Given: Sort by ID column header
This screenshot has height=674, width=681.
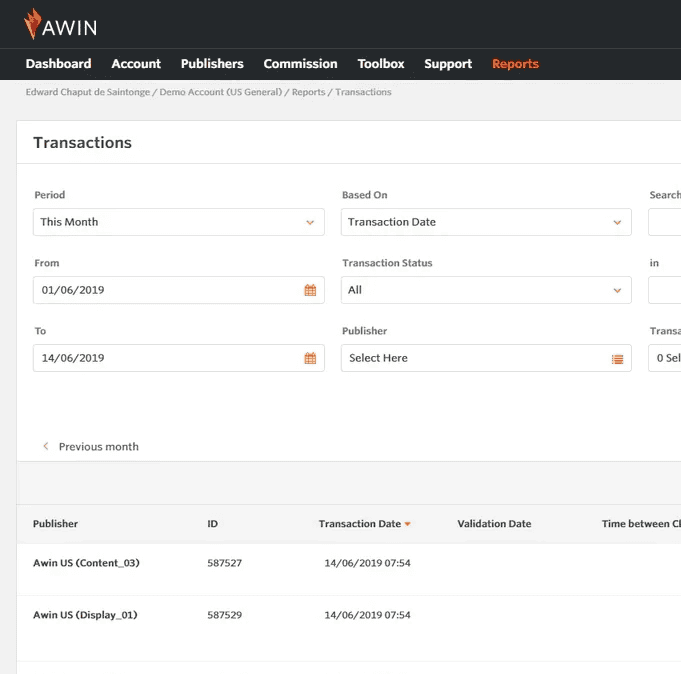Looking at the screenshot, I should [x=212, y=524].
